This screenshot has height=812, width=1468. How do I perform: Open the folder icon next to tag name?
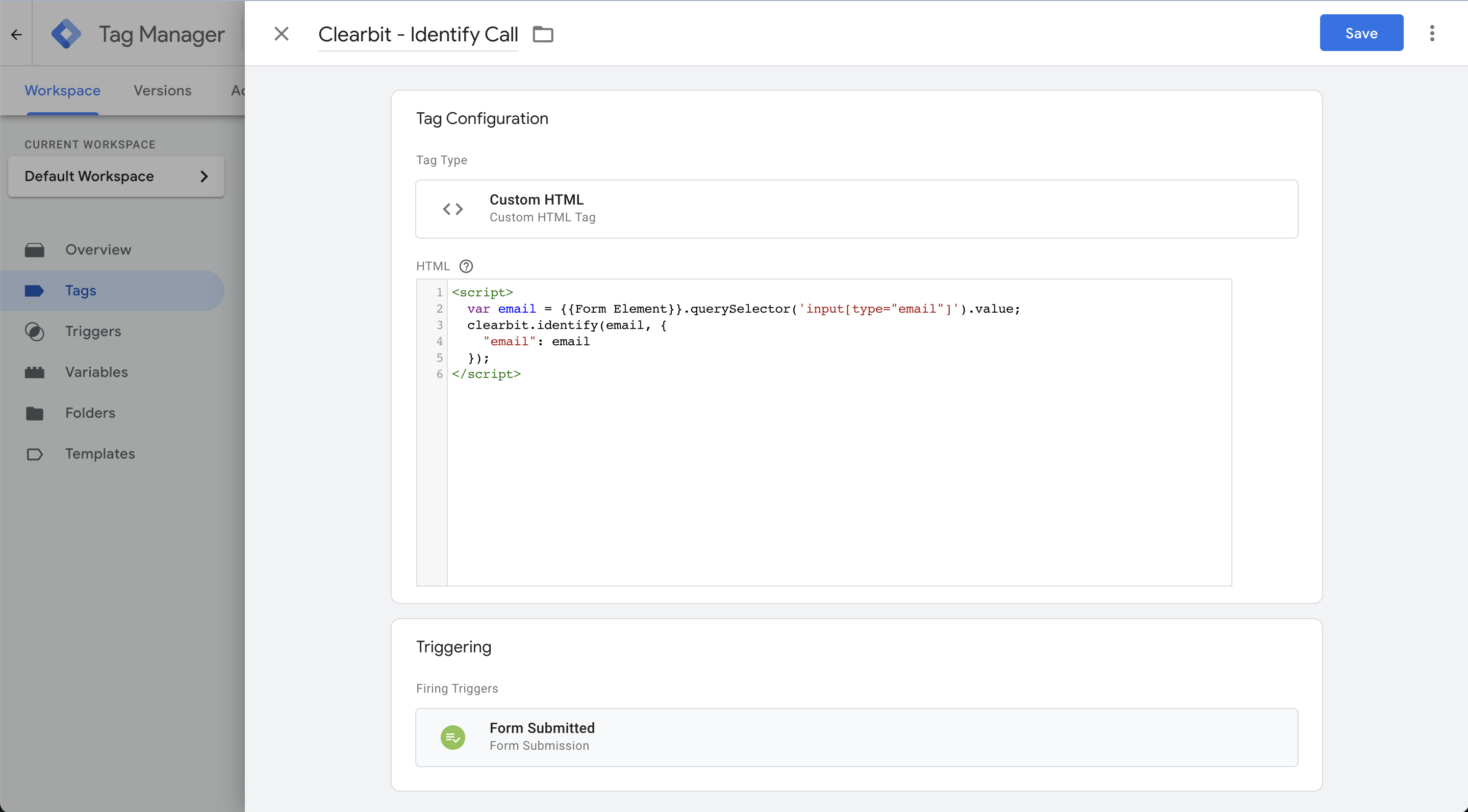543,34
